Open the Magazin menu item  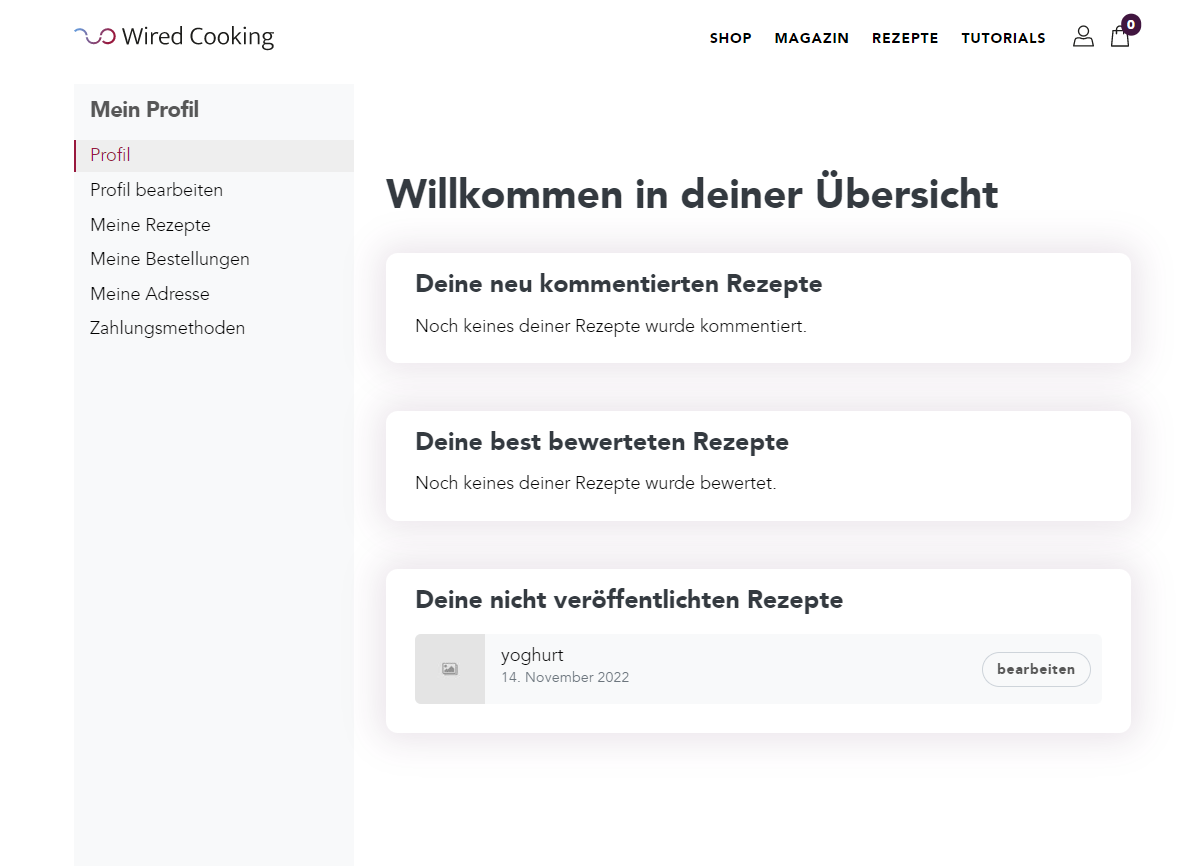[811, 38]
